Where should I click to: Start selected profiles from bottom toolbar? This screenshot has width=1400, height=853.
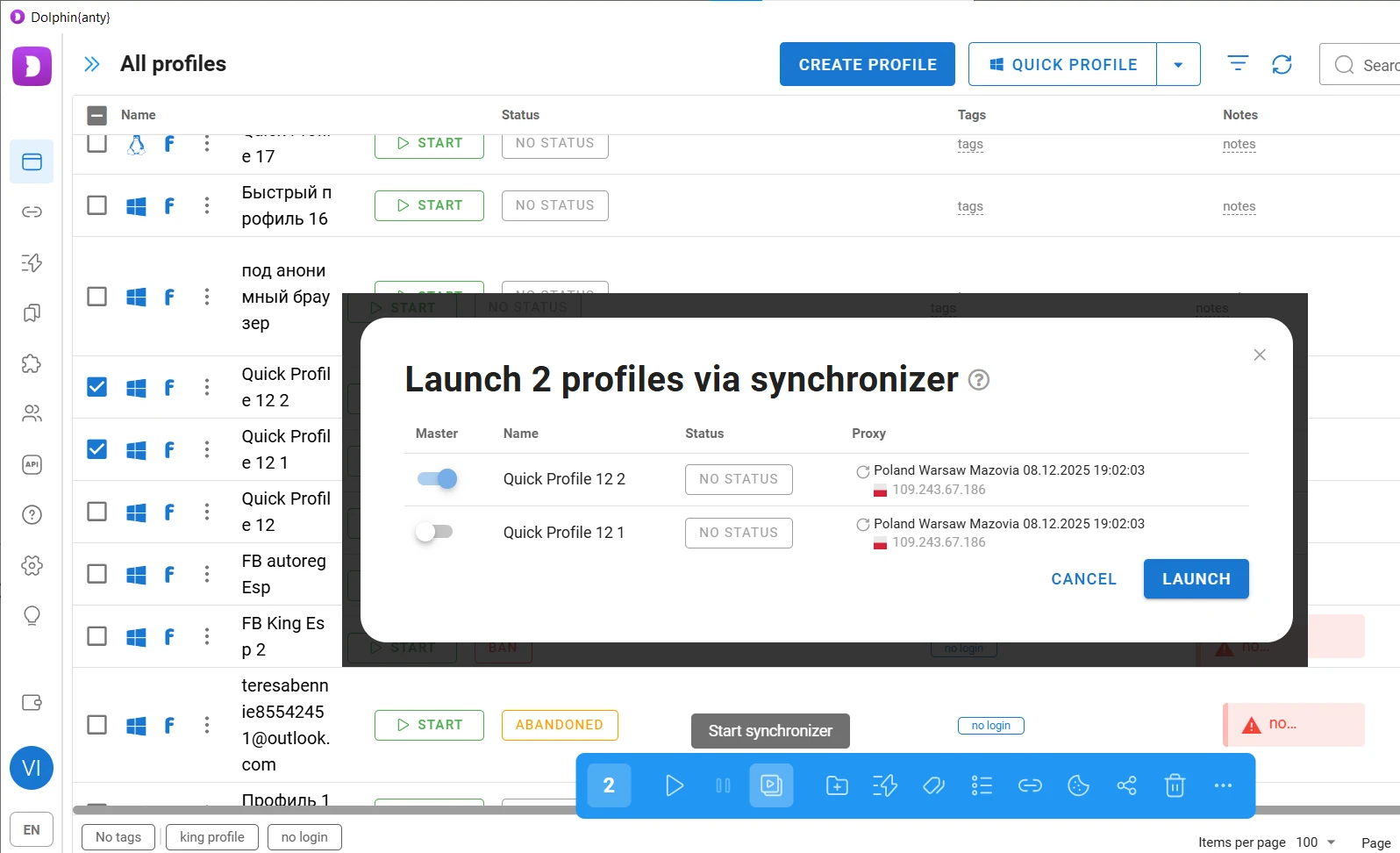(x=674, y=785)
